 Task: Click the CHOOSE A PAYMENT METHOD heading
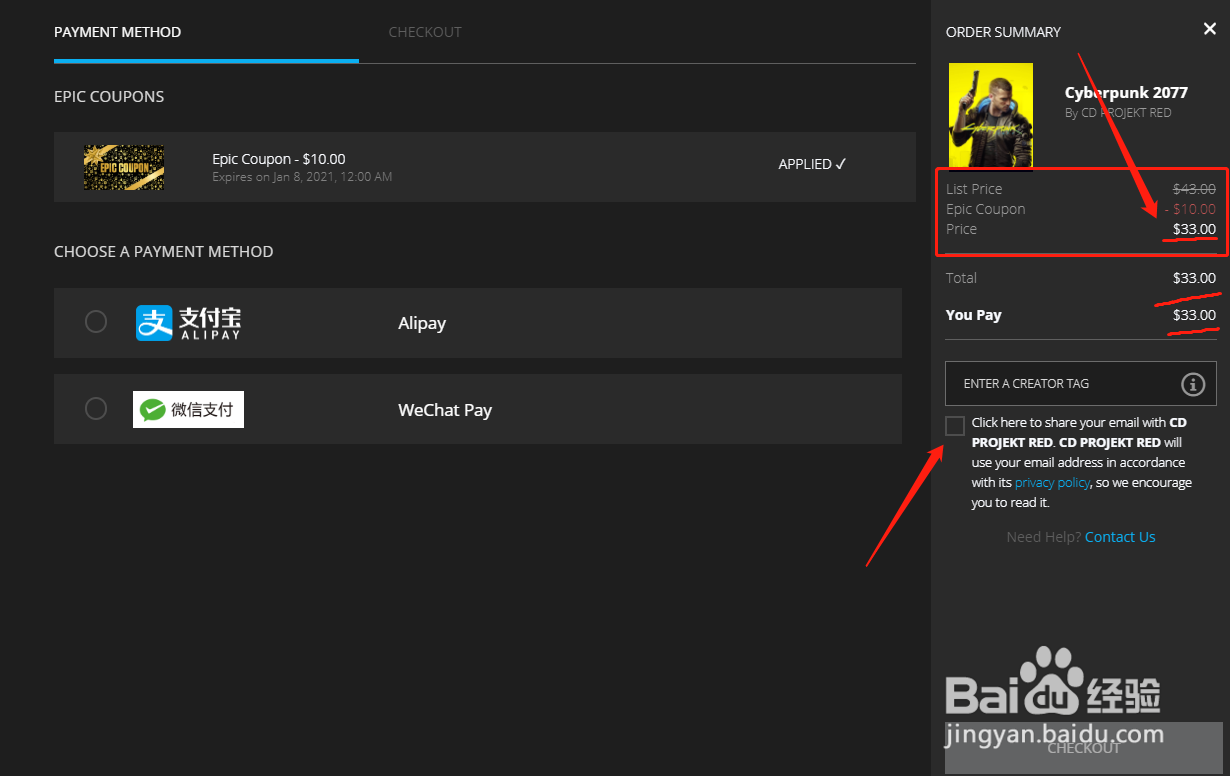click(163, 252)
